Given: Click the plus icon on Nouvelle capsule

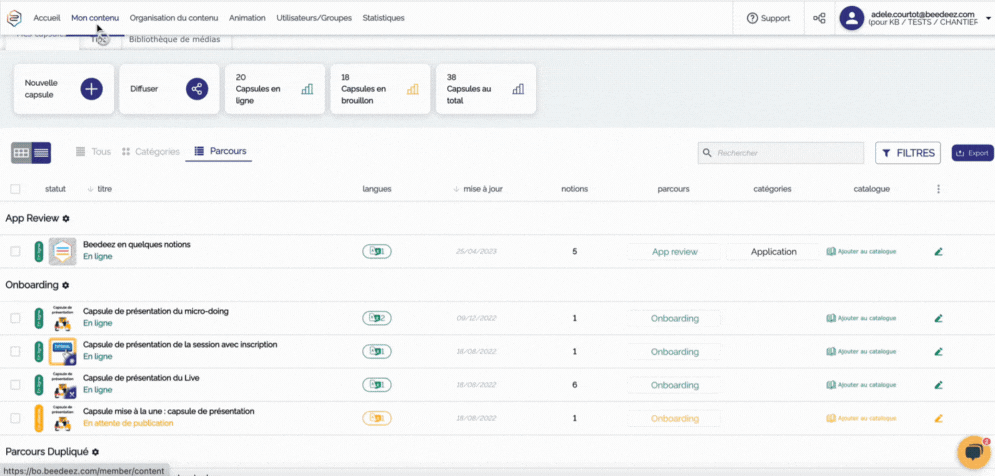Looking at the screenshot, I should click(91, 89).
